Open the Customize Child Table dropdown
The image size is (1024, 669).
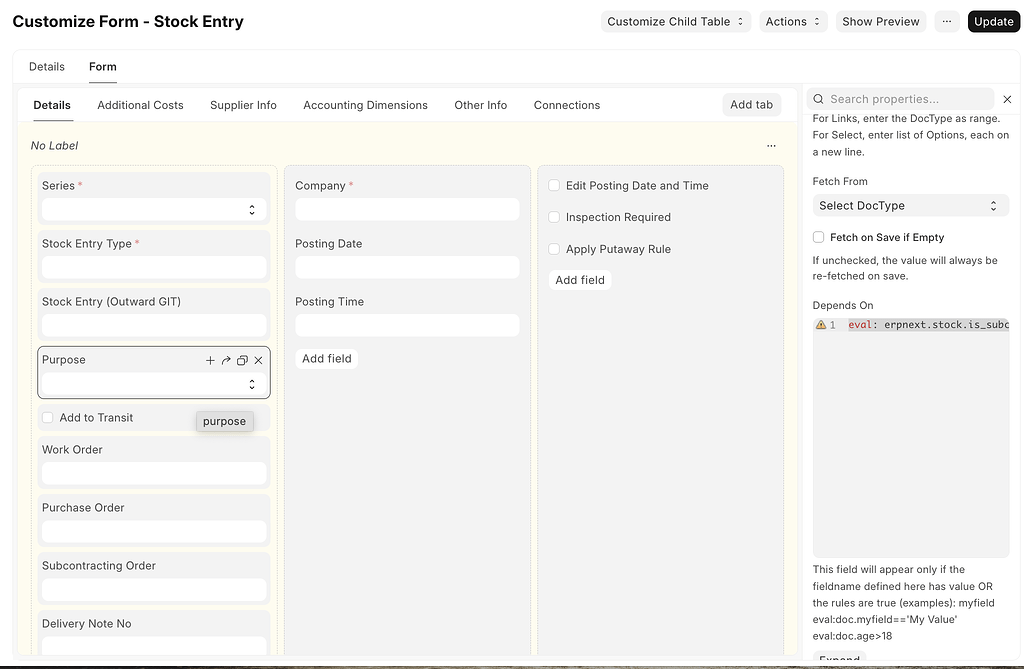(x=676, y=20)
